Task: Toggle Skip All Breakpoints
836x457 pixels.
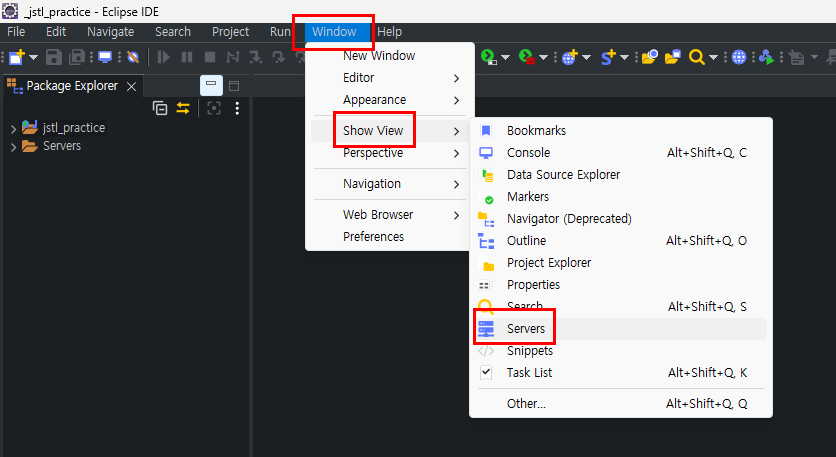Action: point(133,57)
